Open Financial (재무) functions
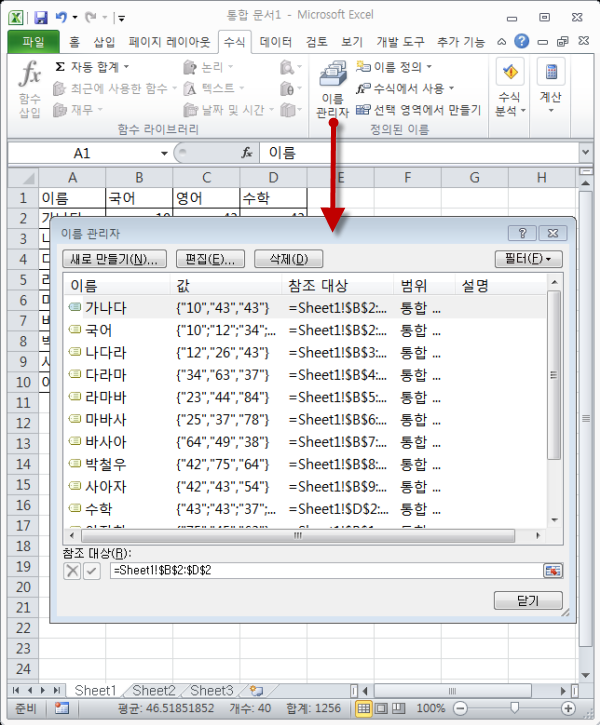600x725 pixels. [x=77, y=110]
